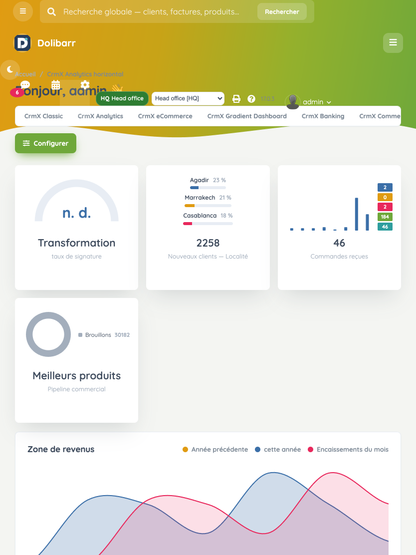Click the taux de signature subtitle
Screen dimensions: 416x555
76,256
